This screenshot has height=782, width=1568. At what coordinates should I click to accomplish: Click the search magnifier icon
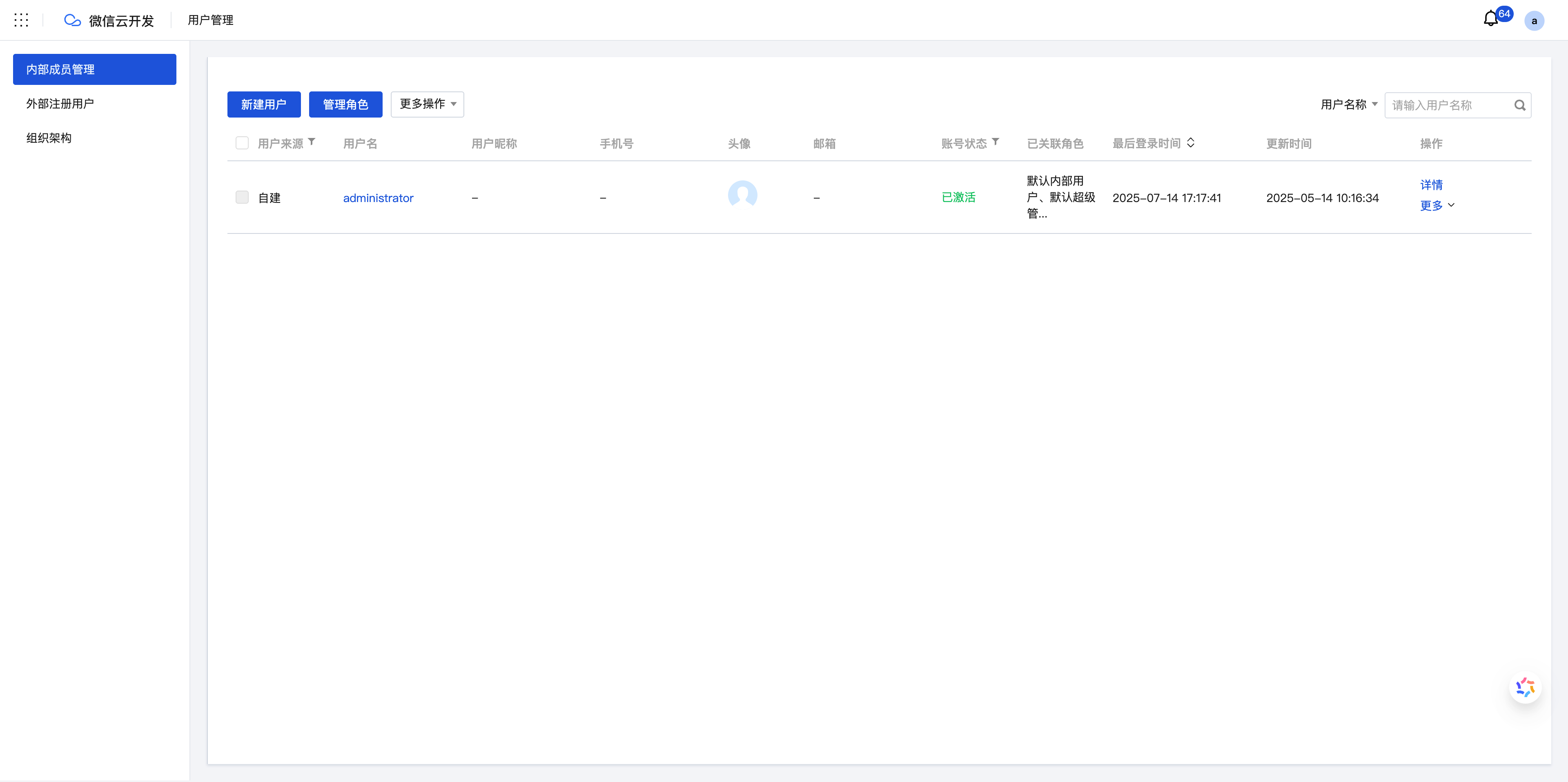pos(1520,105)
